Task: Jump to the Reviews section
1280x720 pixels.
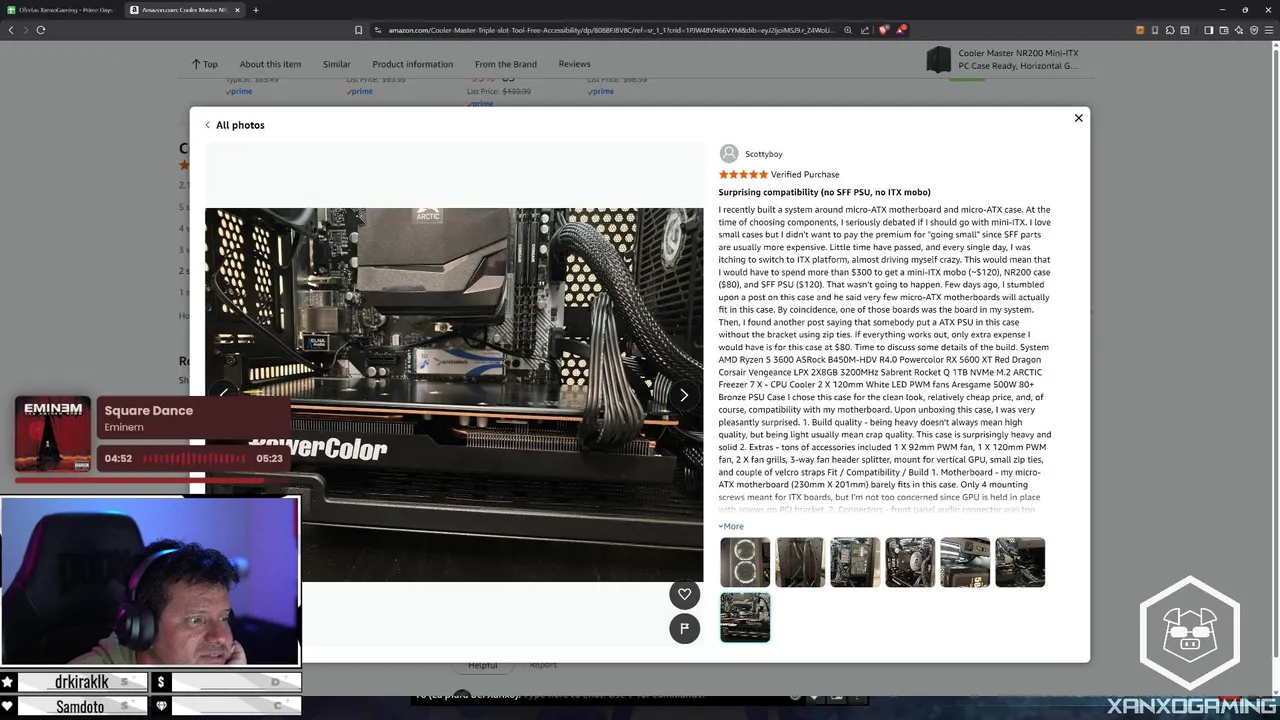Action: tap(574, 64)
